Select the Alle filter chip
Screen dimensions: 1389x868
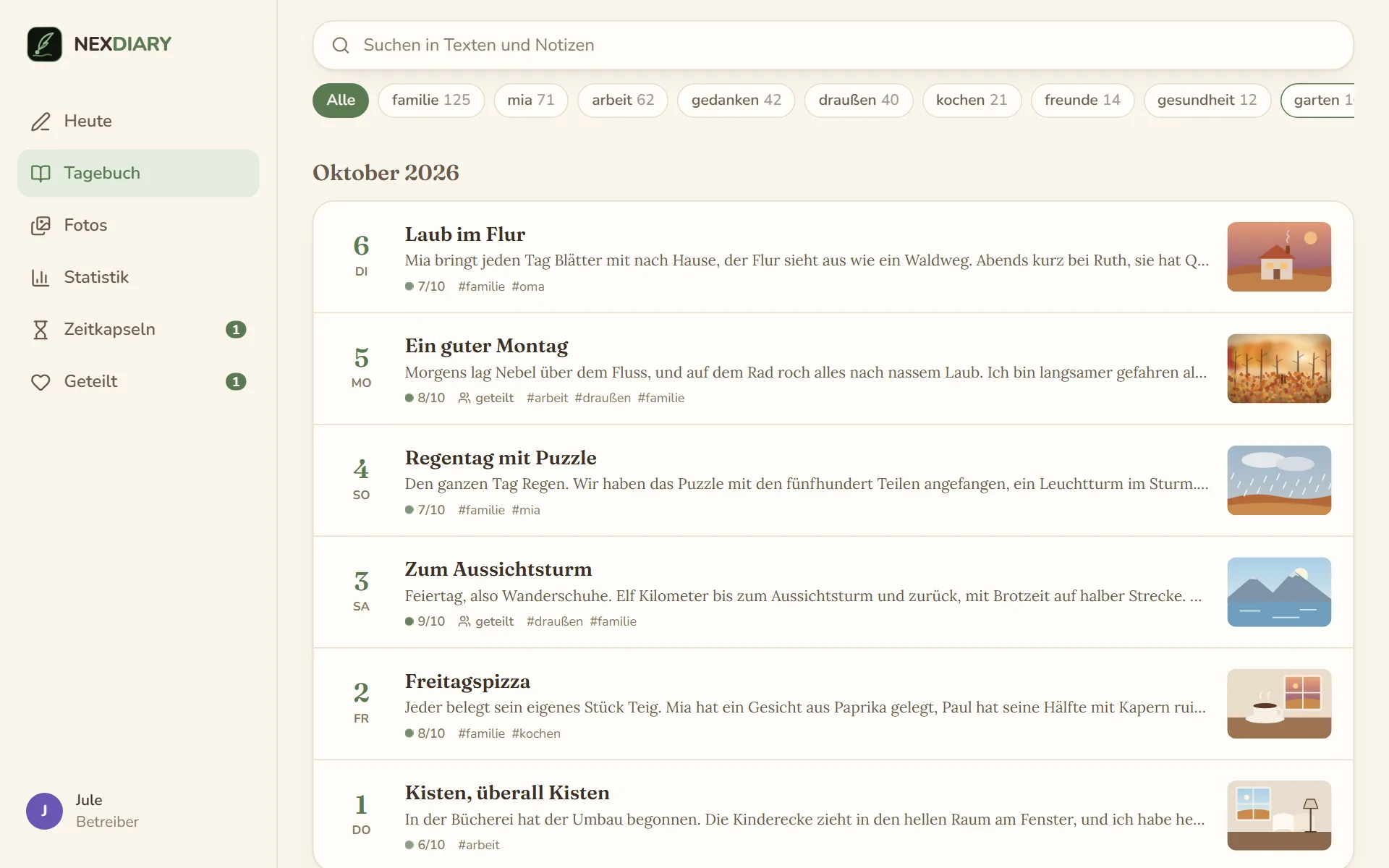pyautogui.click(x=341, y=101)
